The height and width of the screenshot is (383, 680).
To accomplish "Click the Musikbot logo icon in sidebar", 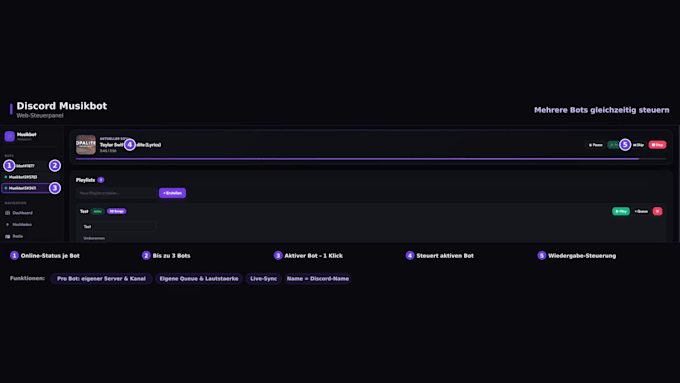I will pyautogui.click(x=10, y=136).
